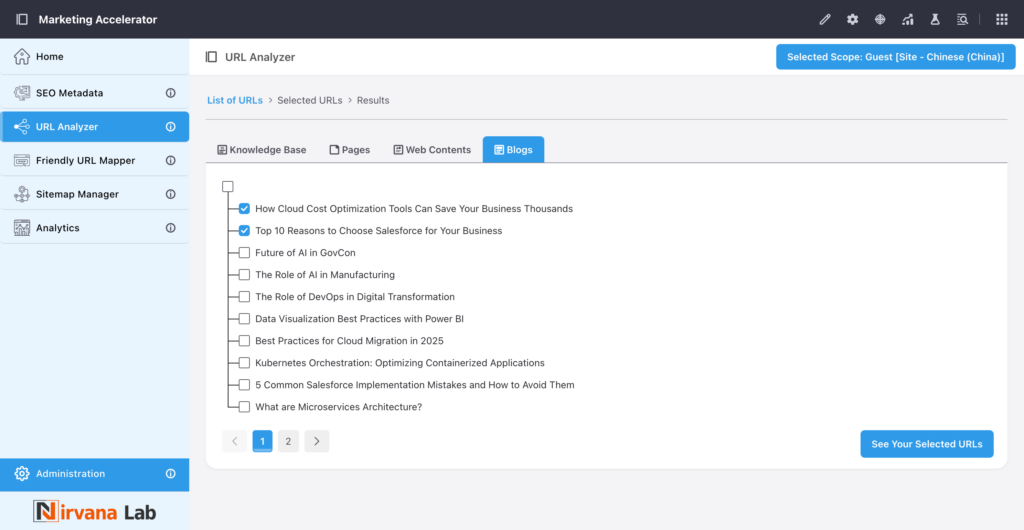This screenshot has height=530, width=1024.
Task: Click the 'See Your Selected URLs' button
Action: click(x=926, y=444)
